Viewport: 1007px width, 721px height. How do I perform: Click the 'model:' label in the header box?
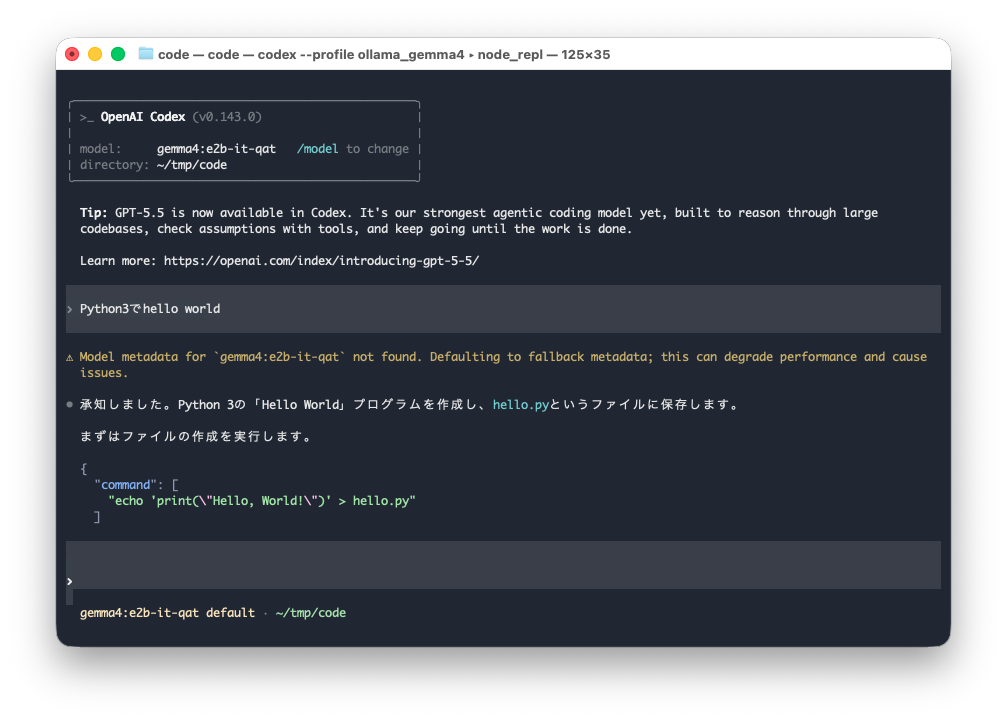[100, 149]
